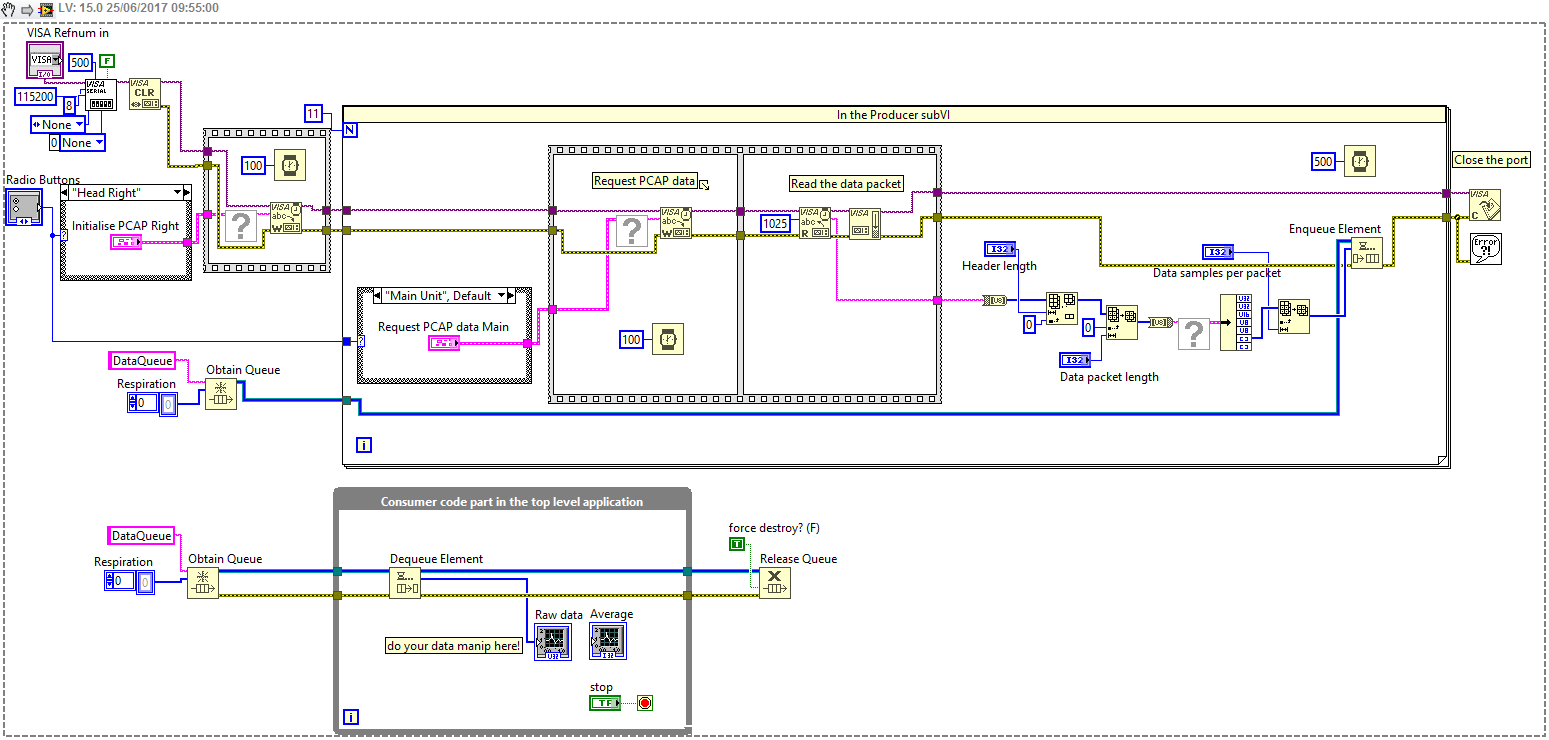1549x740 pixels.
Task: Click the loop count constant 11
Action: click(314, 113)
